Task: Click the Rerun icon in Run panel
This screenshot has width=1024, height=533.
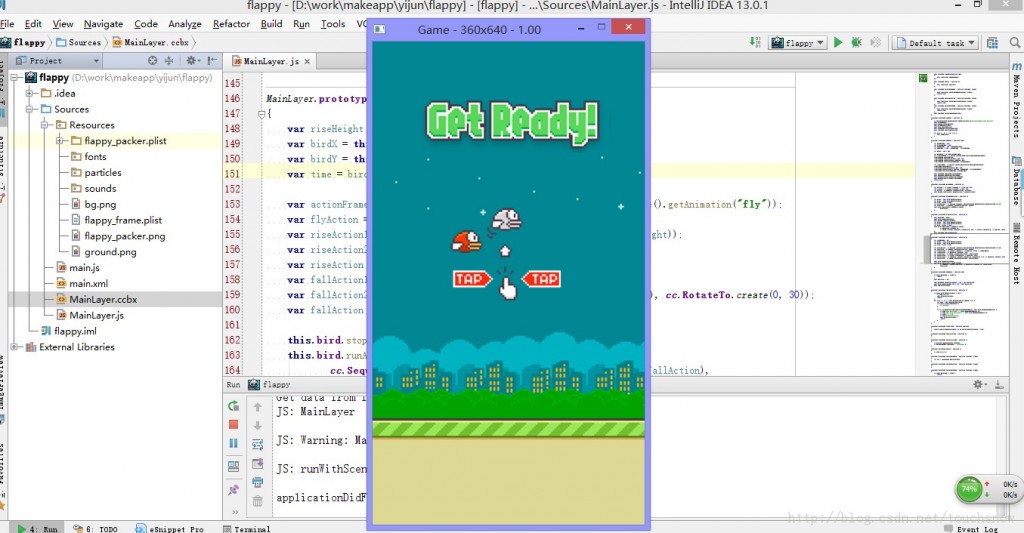Action: click(233, 407)
